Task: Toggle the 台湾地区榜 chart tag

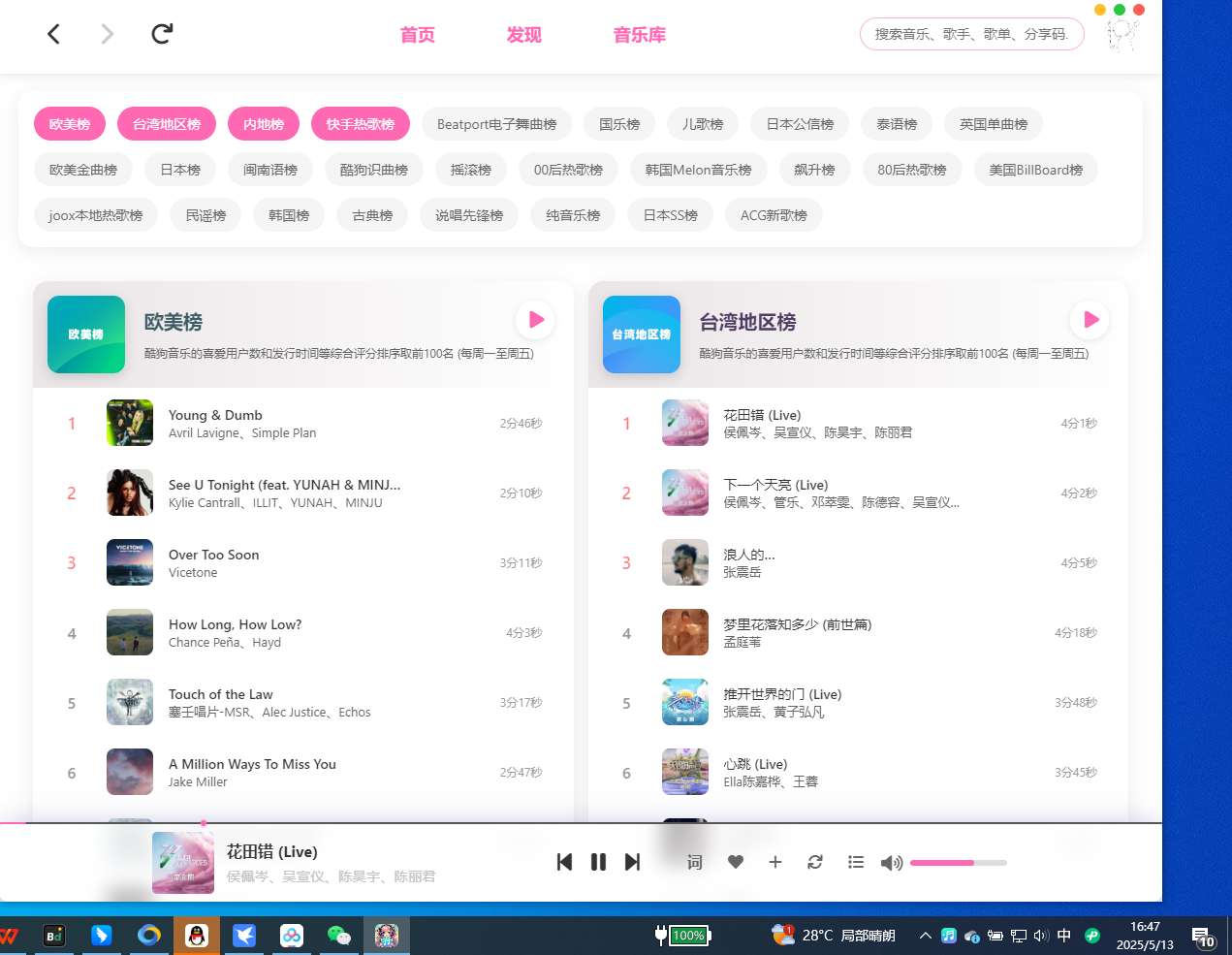Action: [167, 124]
